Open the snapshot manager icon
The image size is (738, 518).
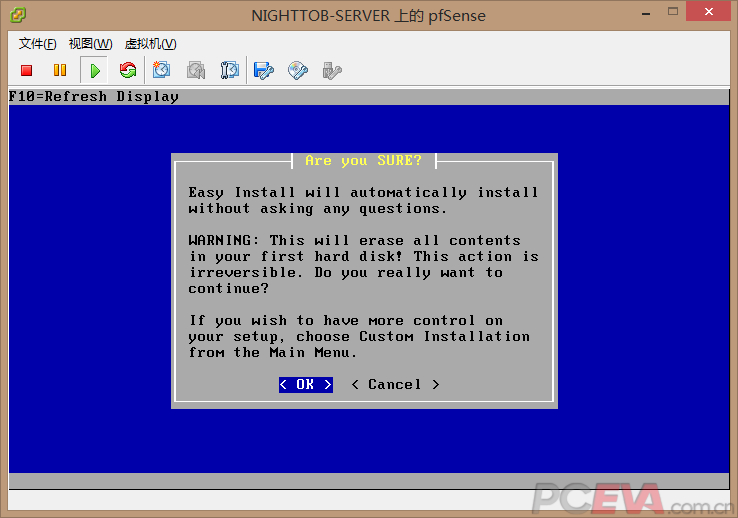230,70
